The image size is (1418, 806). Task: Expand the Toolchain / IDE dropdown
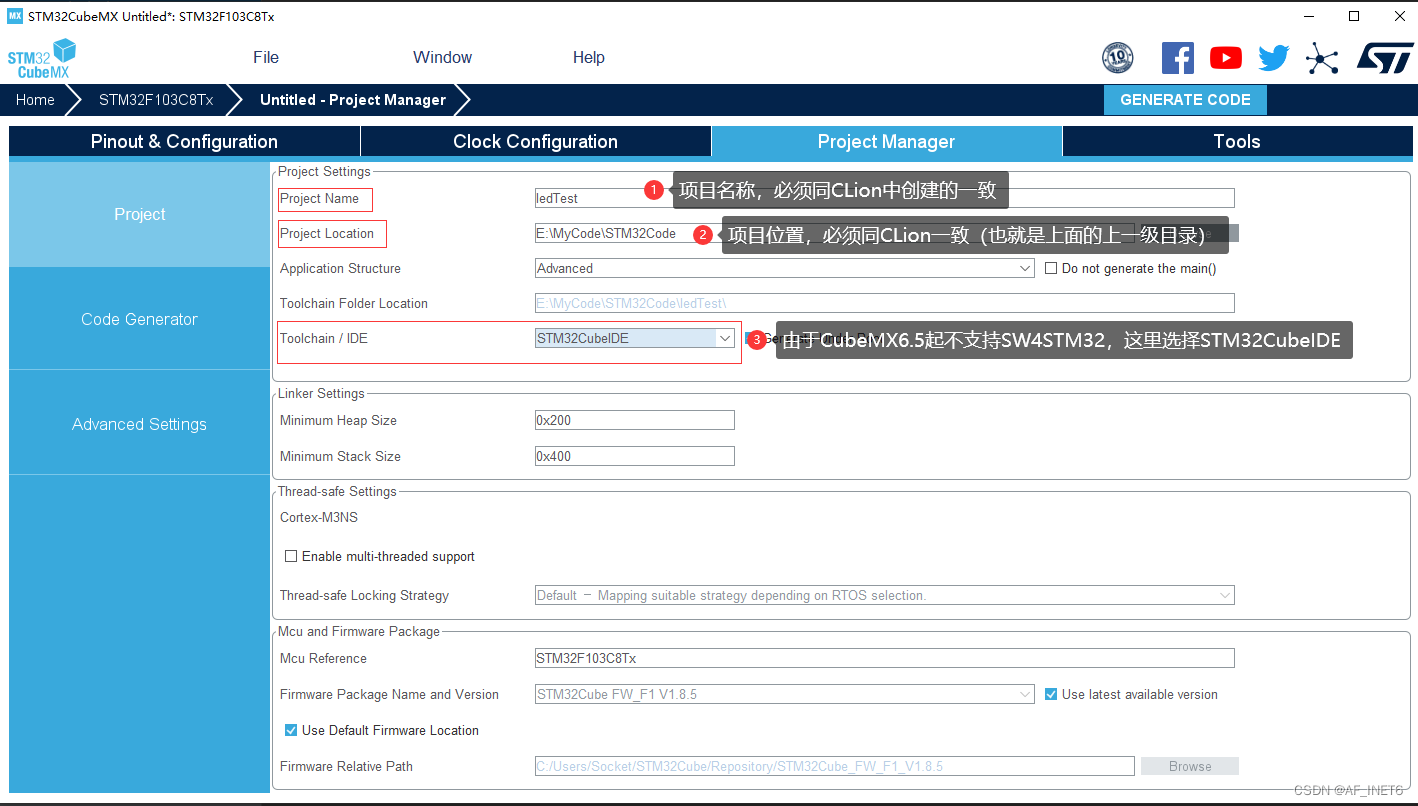point(636,338)
